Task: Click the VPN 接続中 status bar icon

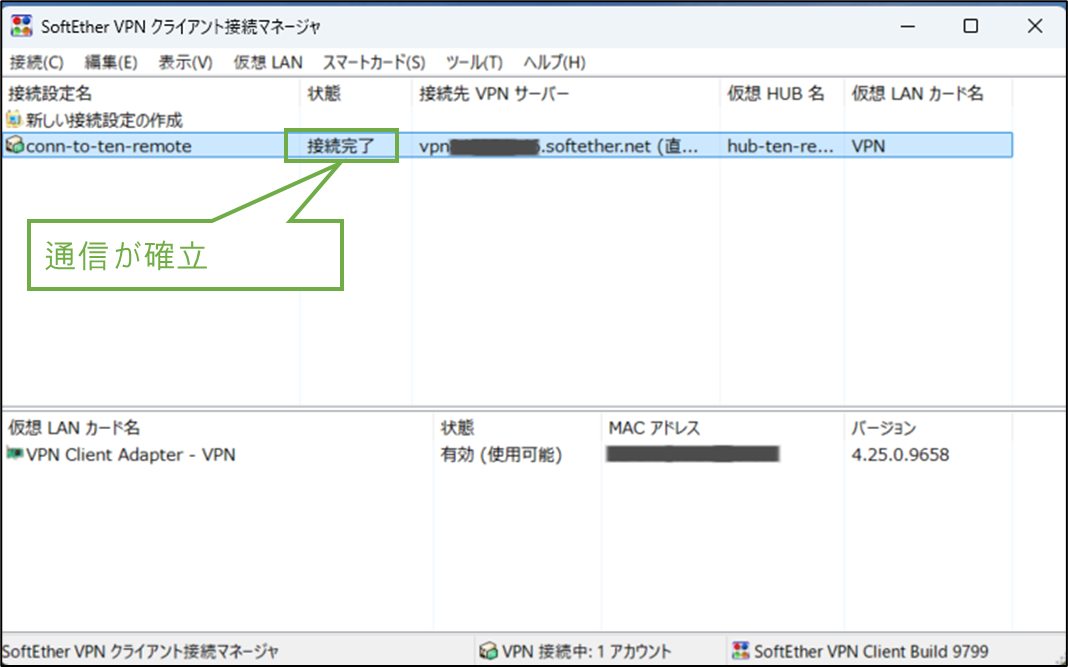Action: tap(488, 651)
